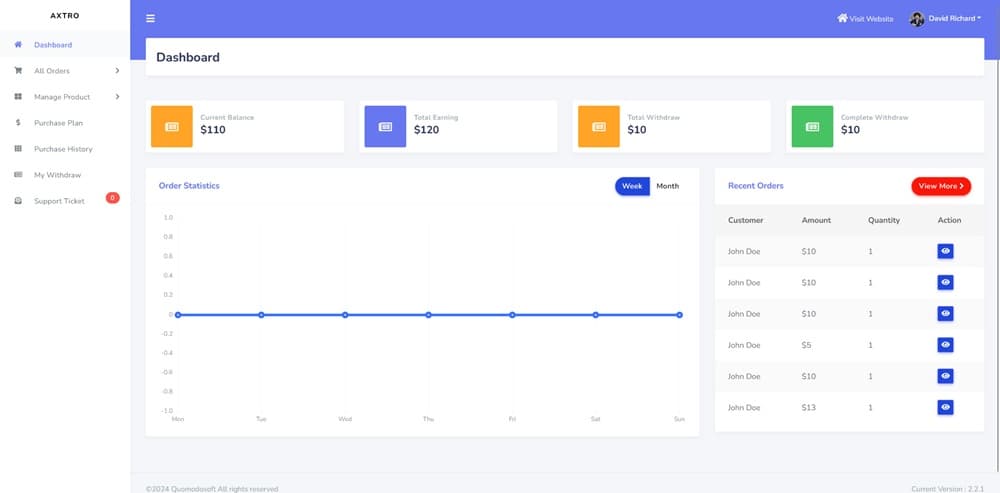Viewport: 1000px width, 493px height.
Task: View details of the $5 order
Action: [945, 345]
